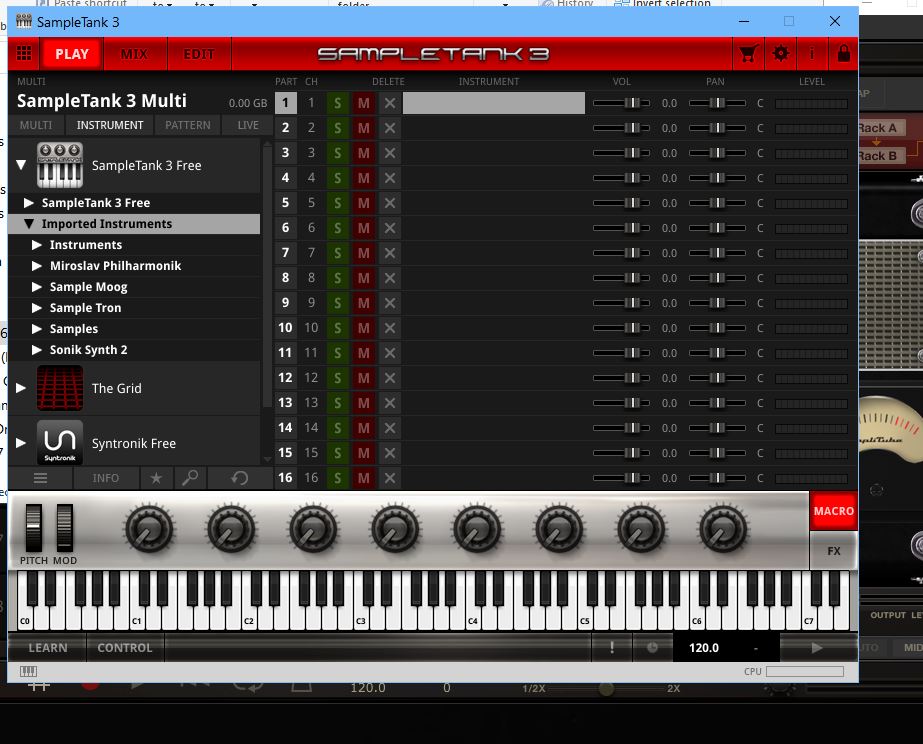This screenshot has height=744, width=923.
Task: Click the LEARN button
Action: (48, 647)
